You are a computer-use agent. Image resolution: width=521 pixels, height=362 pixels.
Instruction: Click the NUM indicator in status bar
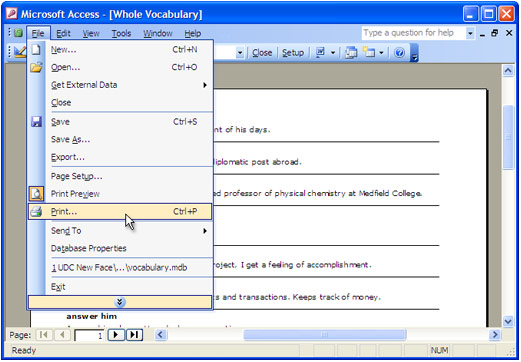coord(439,350)
